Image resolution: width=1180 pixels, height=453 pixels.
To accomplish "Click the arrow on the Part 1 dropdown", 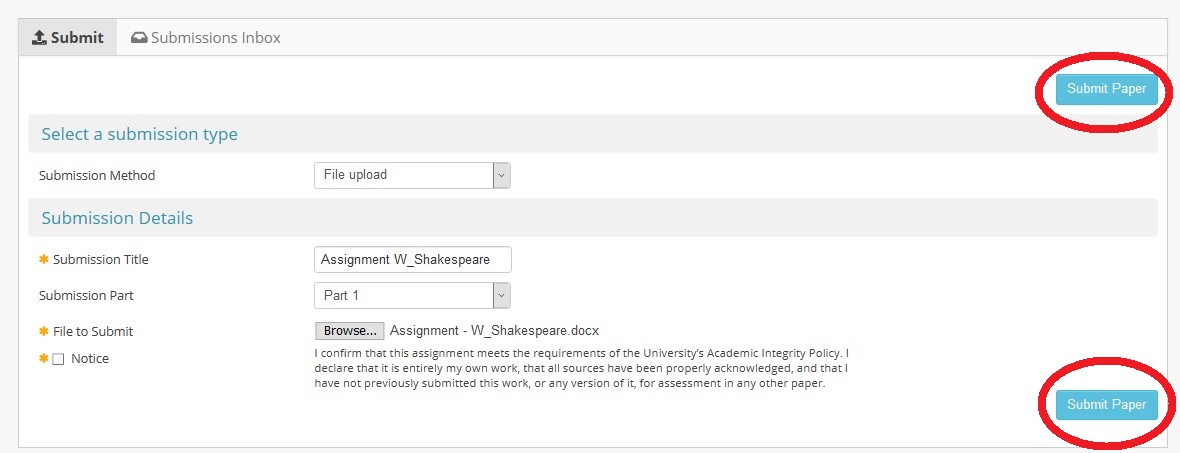I will (502, 296).
